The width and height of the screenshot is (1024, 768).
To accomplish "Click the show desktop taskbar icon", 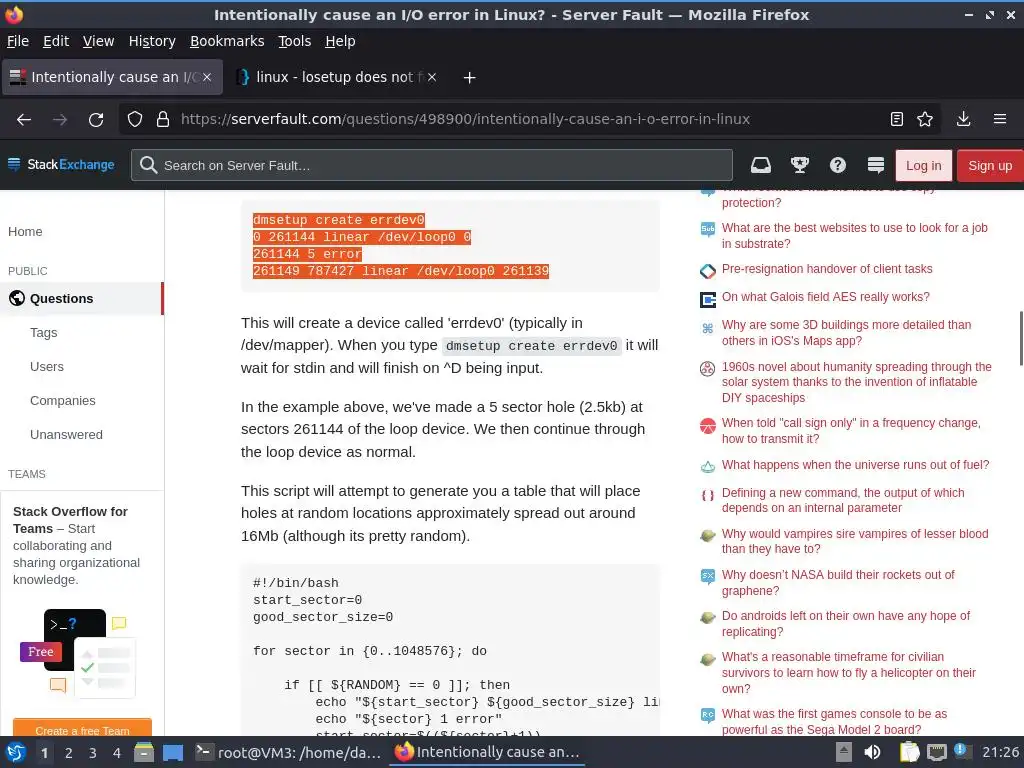I will 173,752.
